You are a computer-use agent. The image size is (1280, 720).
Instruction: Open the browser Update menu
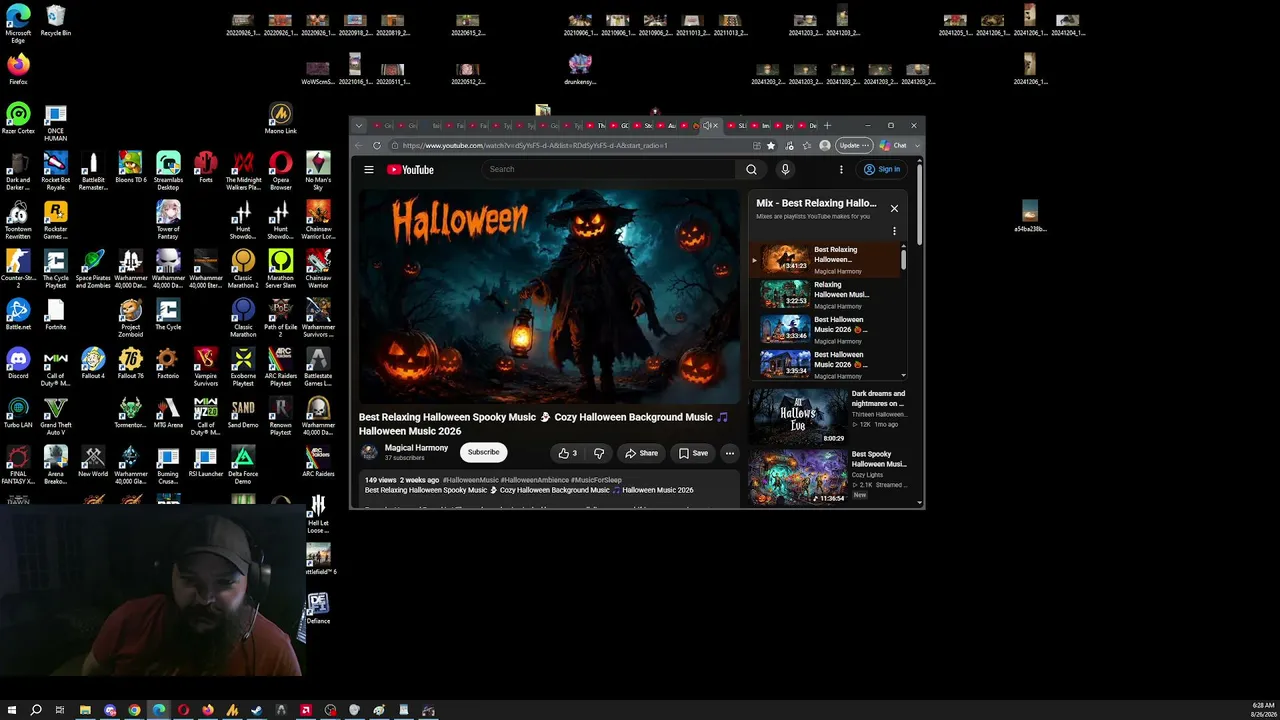pos(853,146)
